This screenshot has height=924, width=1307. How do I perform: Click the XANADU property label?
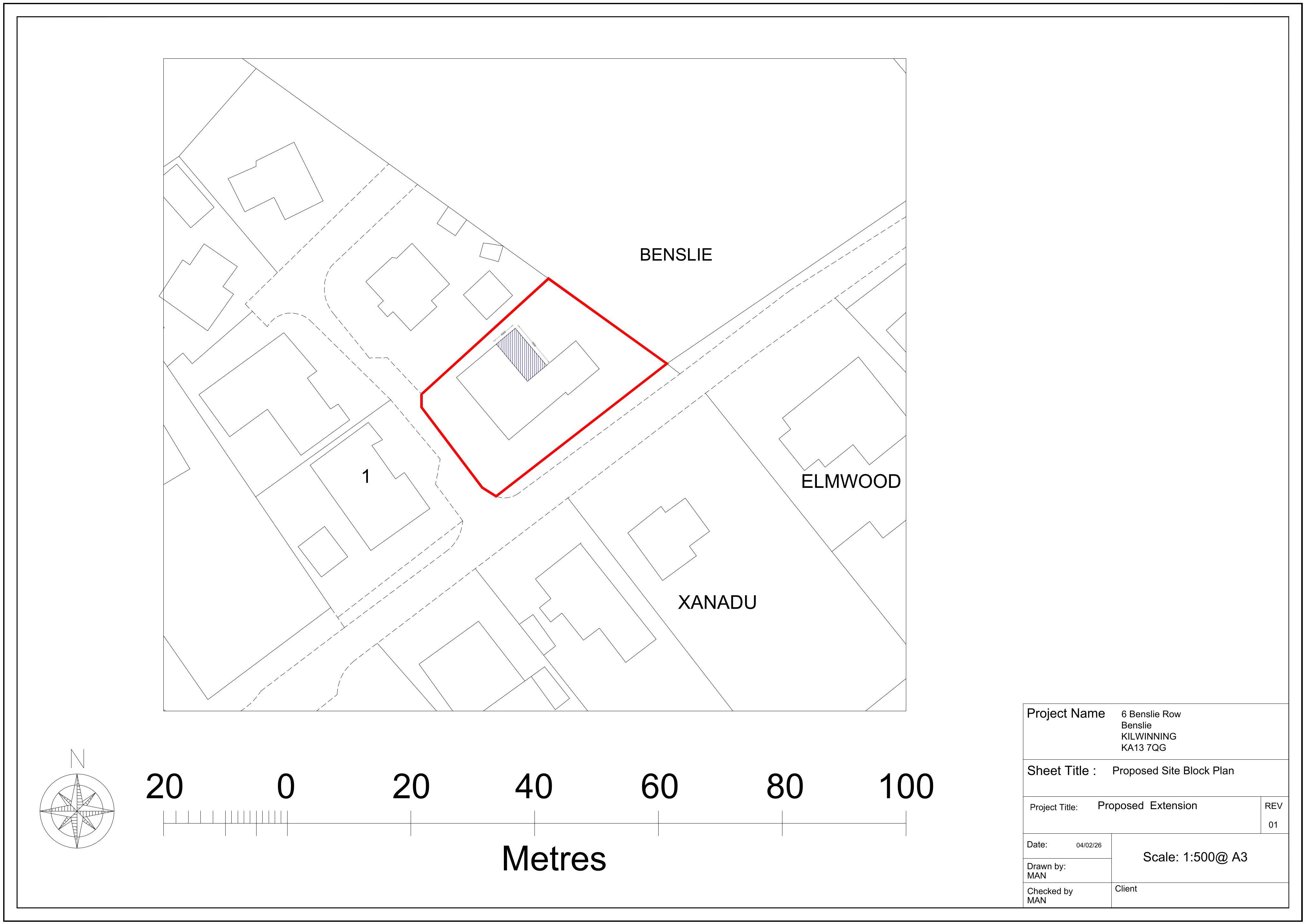point(717,602)
